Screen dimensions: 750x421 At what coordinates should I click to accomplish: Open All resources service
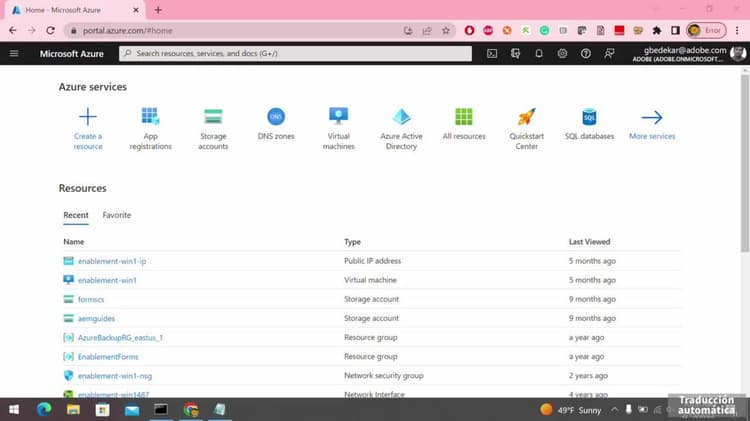(464, 124)
